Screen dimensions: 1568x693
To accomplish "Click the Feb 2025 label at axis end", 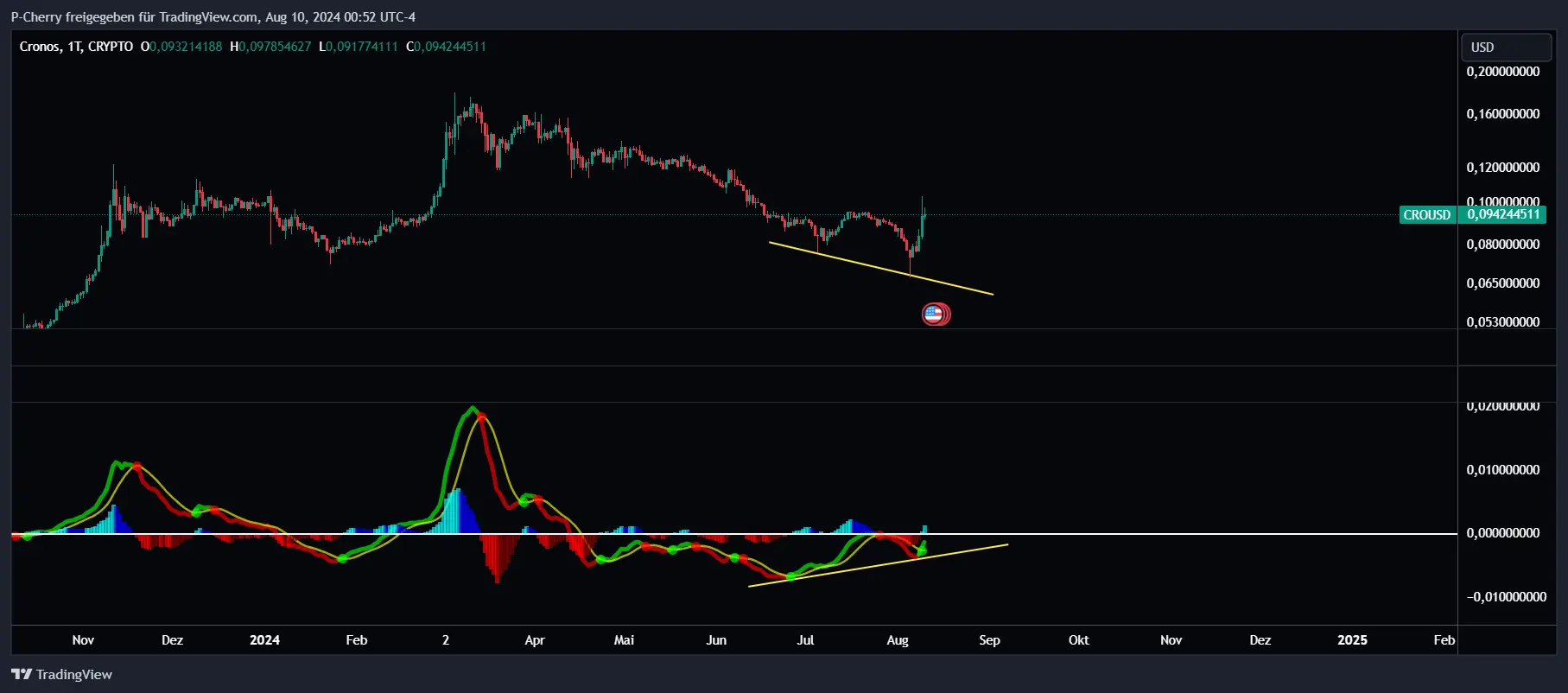I will [x=1444, y=640].
